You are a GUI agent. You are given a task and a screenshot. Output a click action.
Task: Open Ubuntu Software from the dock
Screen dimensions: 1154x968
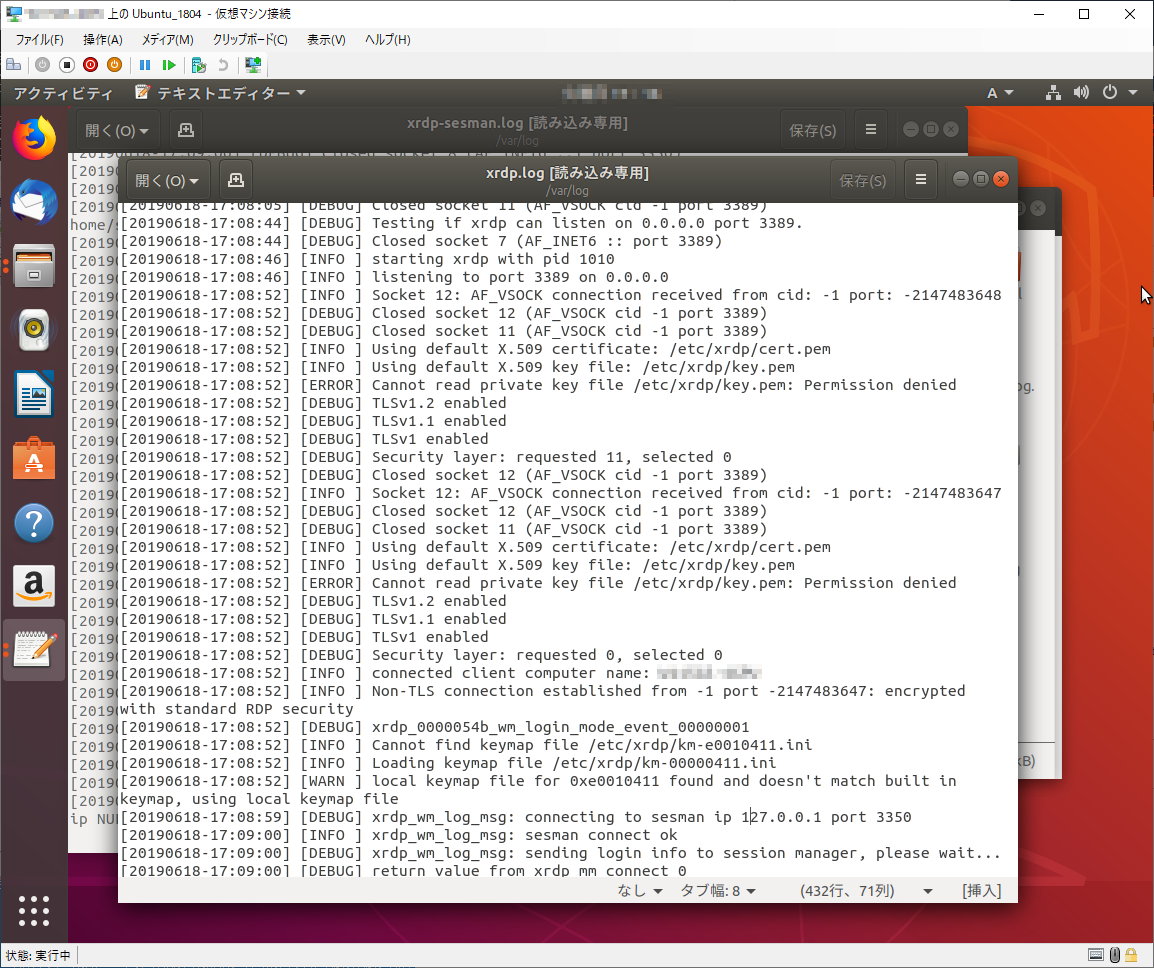34,458
